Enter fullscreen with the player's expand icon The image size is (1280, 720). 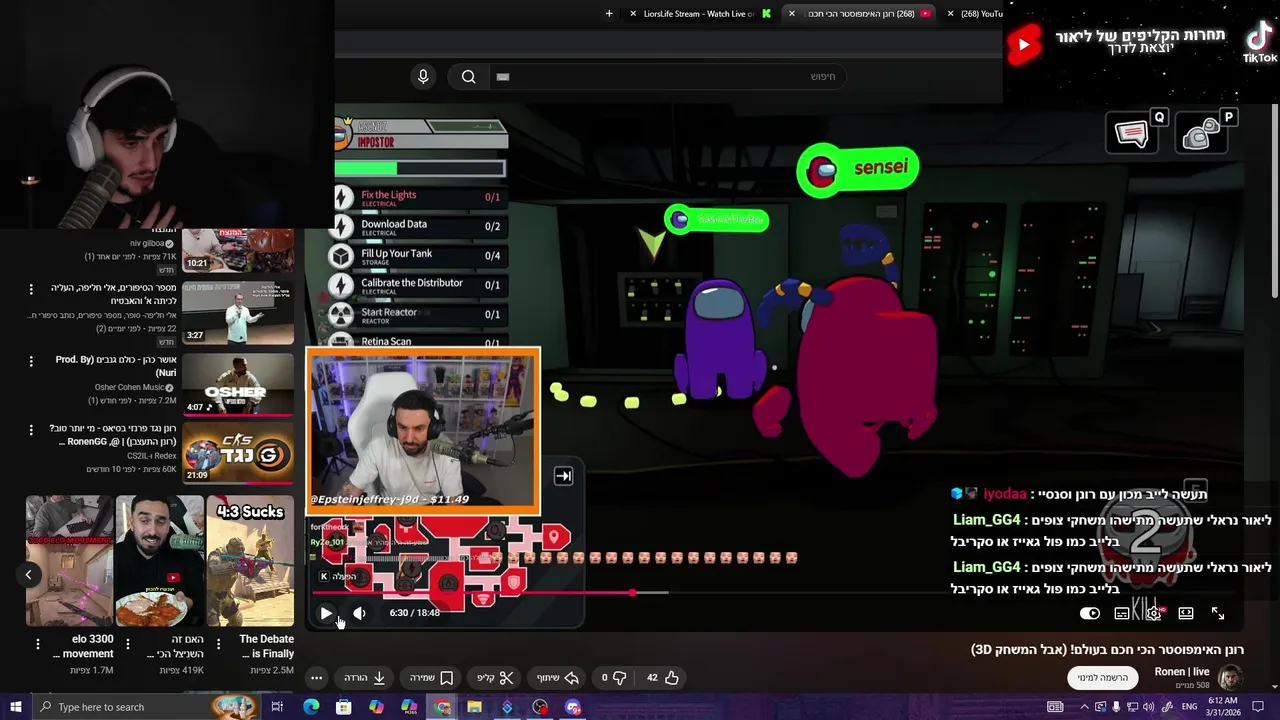[1218, 613]
